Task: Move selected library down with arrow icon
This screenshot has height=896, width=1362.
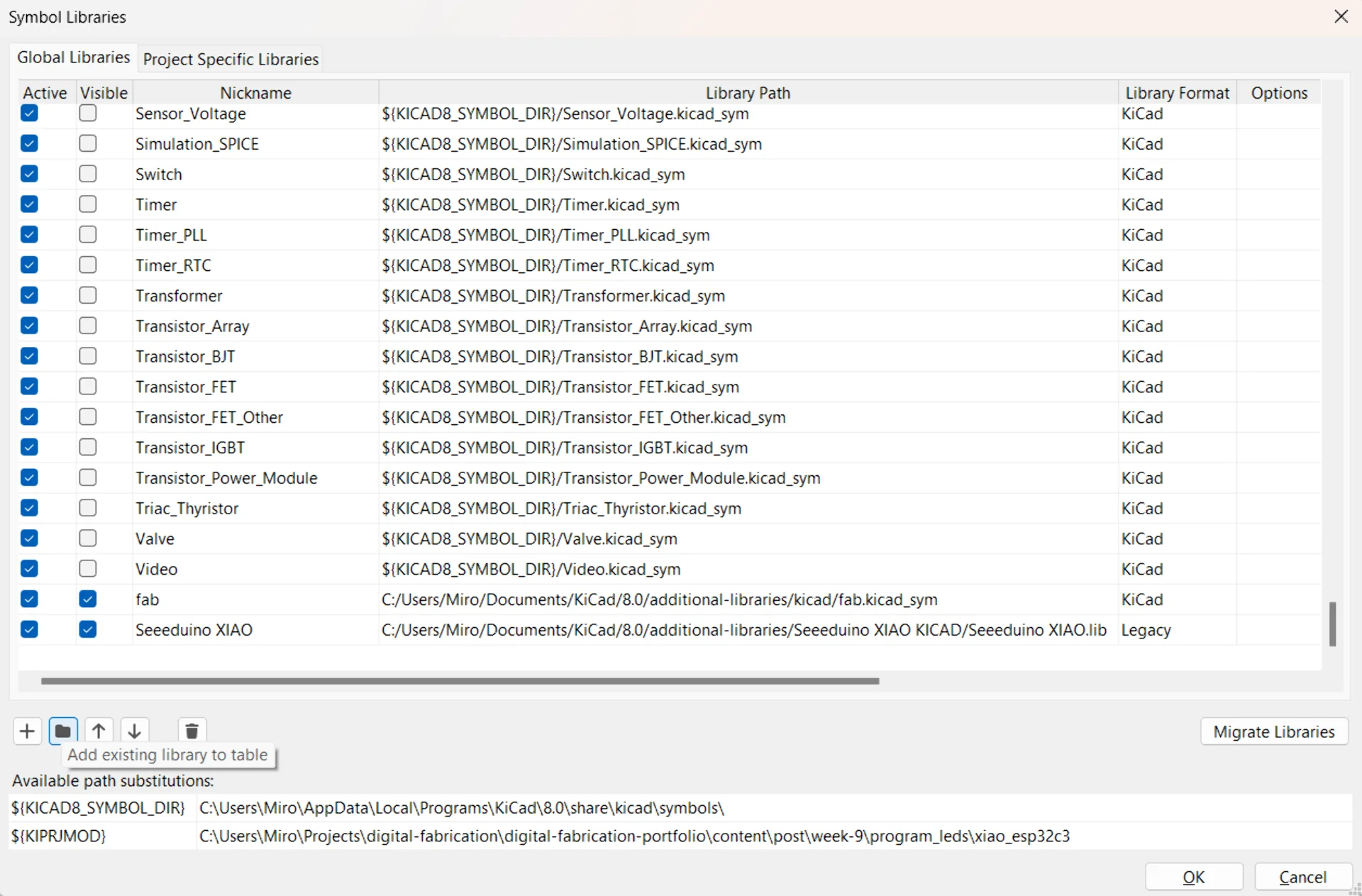Action: click(135, 731)
